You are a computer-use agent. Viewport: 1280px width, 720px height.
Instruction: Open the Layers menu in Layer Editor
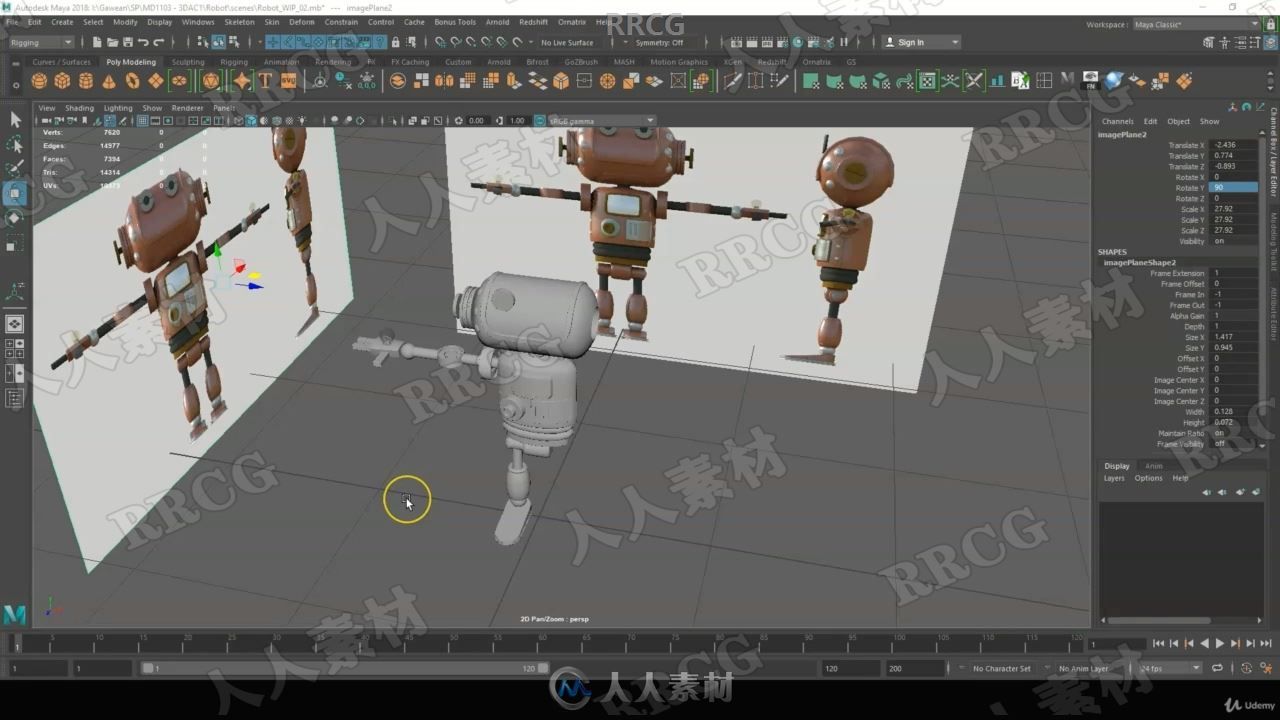tap(1114, 478)
